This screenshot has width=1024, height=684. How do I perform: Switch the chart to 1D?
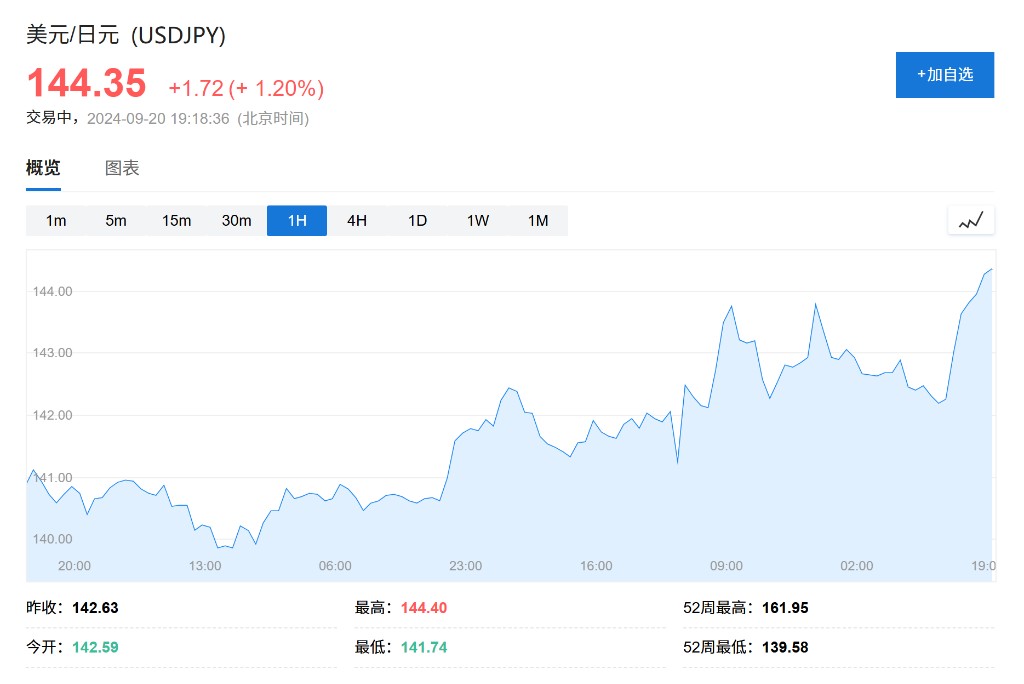coord(417,221)
